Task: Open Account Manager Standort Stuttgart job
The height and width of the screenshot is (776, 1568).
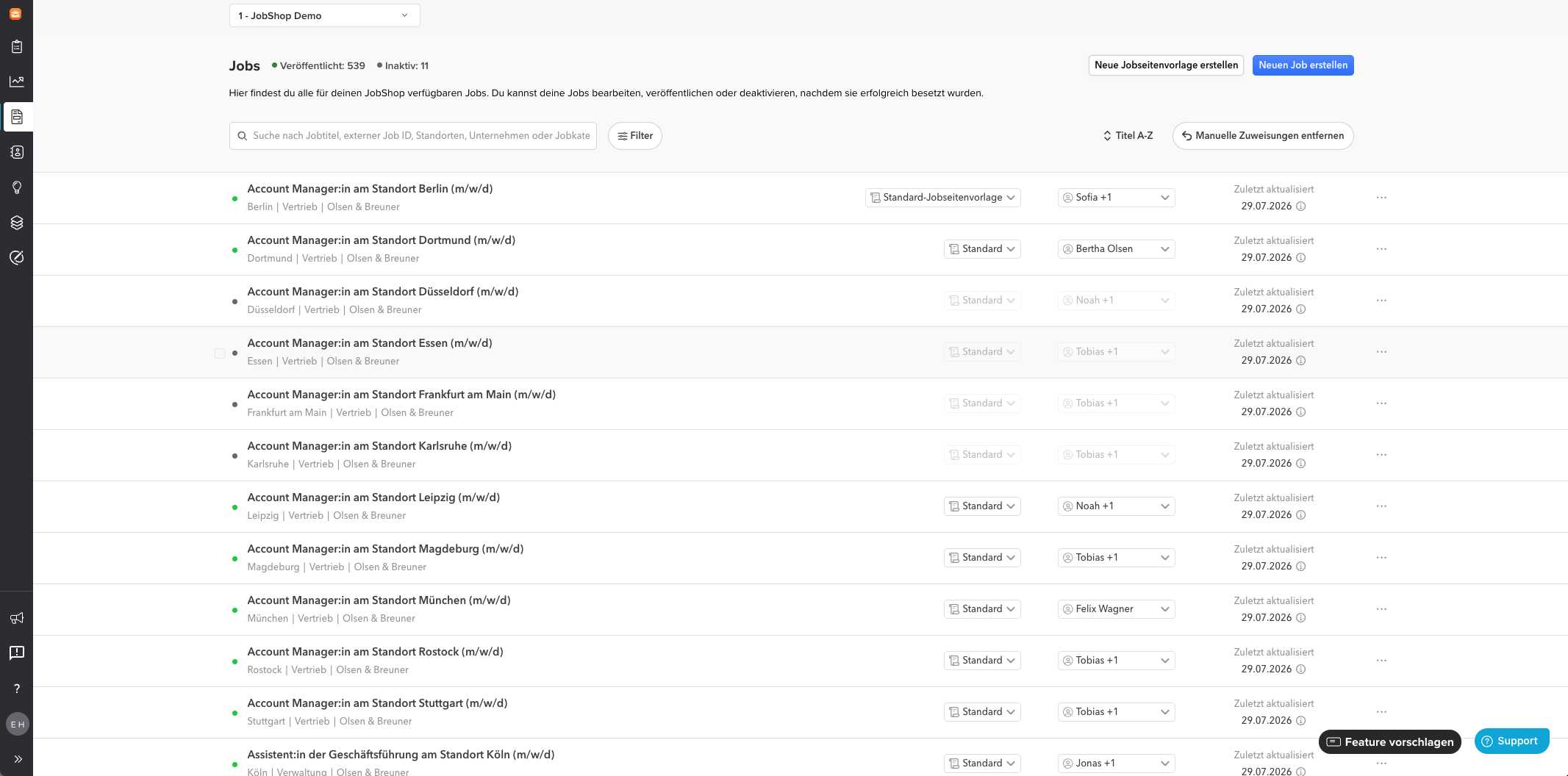Action: pos(377,703)
